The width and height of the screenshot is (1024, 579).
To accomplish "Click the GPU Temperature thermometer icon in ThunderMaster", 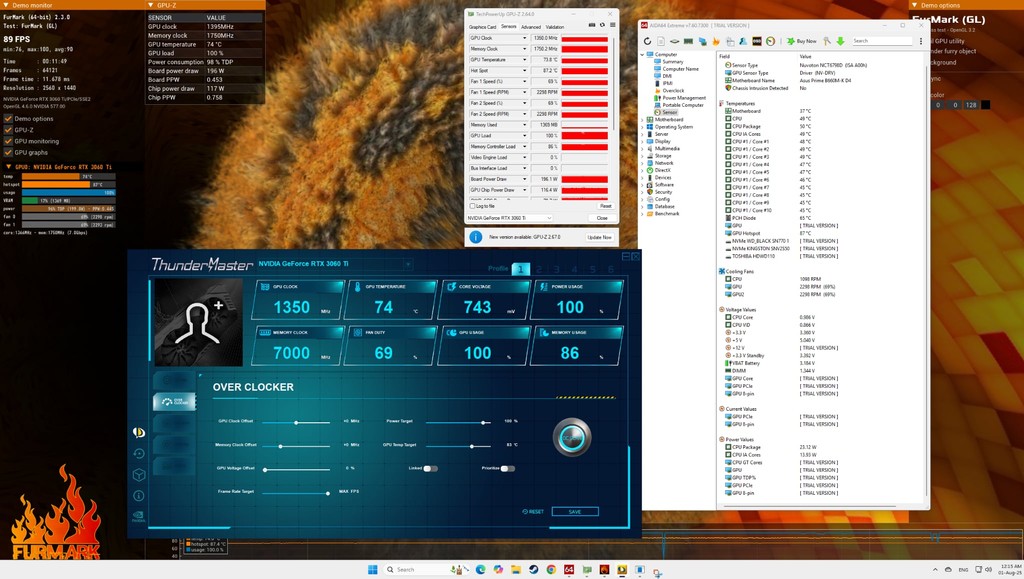I will [x=358, y=287].
